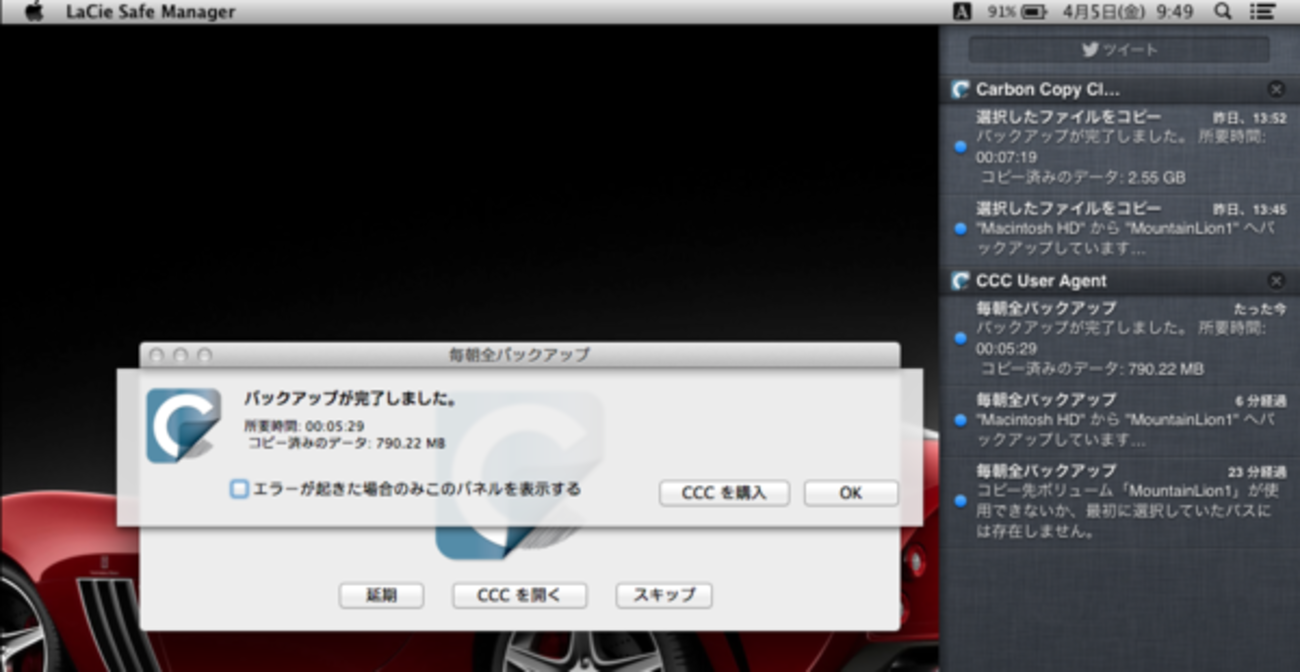Click the input source "A" icon

point(962,12)
